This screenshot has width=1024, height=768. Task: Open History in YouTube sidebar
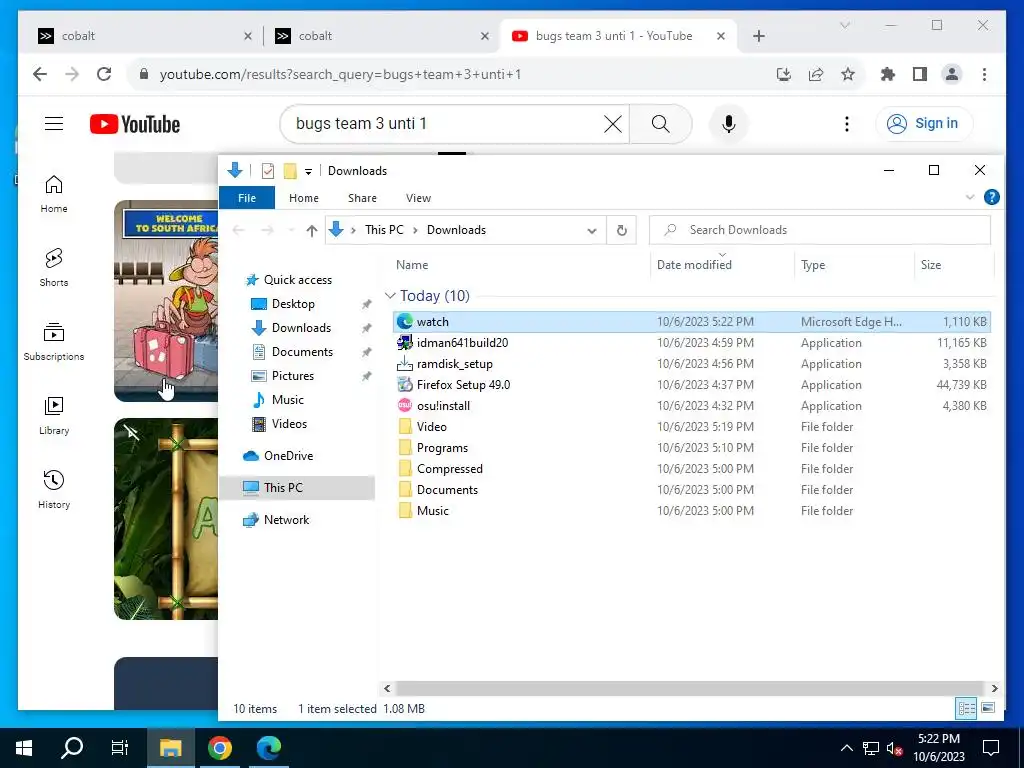tap(54, 489)
